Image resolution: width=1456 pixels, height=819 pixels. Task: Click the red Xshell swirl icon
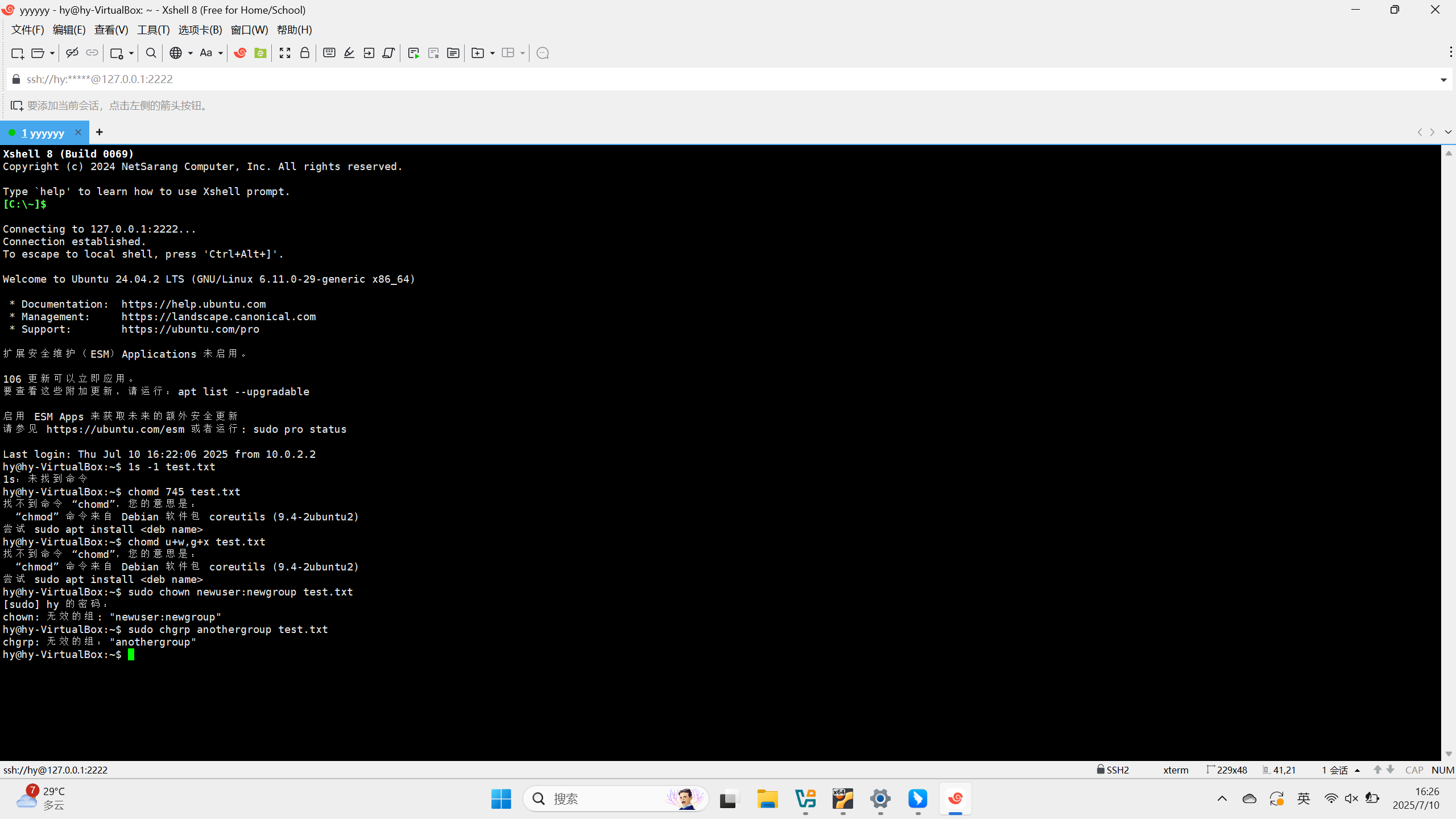pos(240,53)
